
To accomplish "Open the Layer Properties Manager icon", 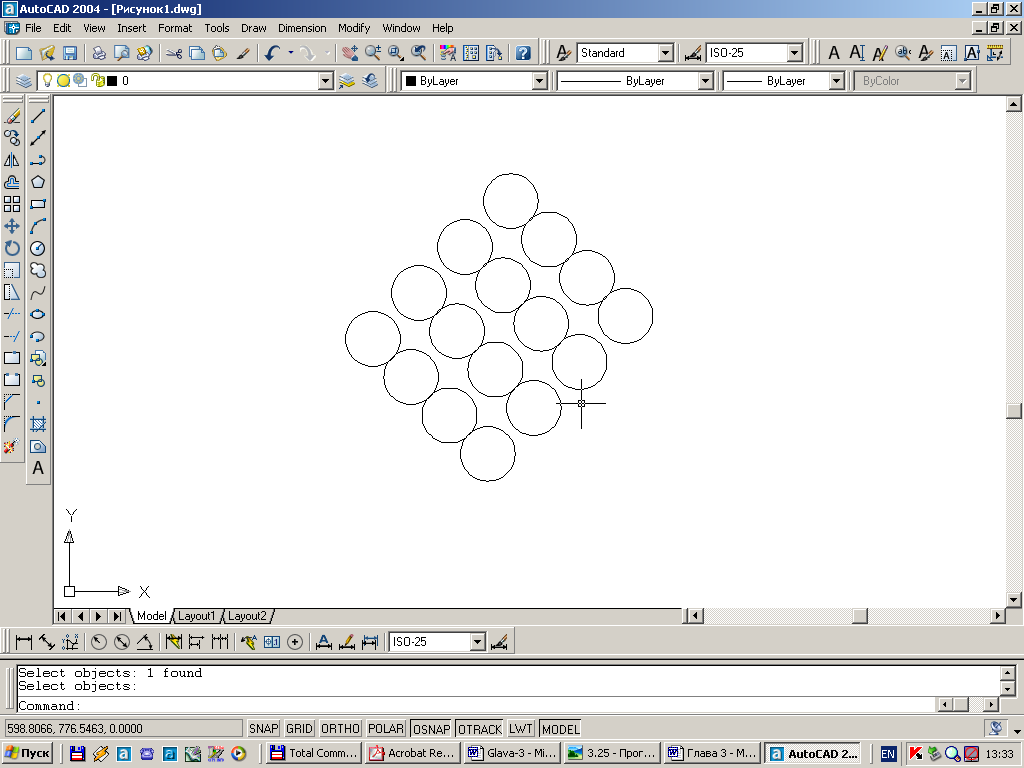I will [24, 81].
